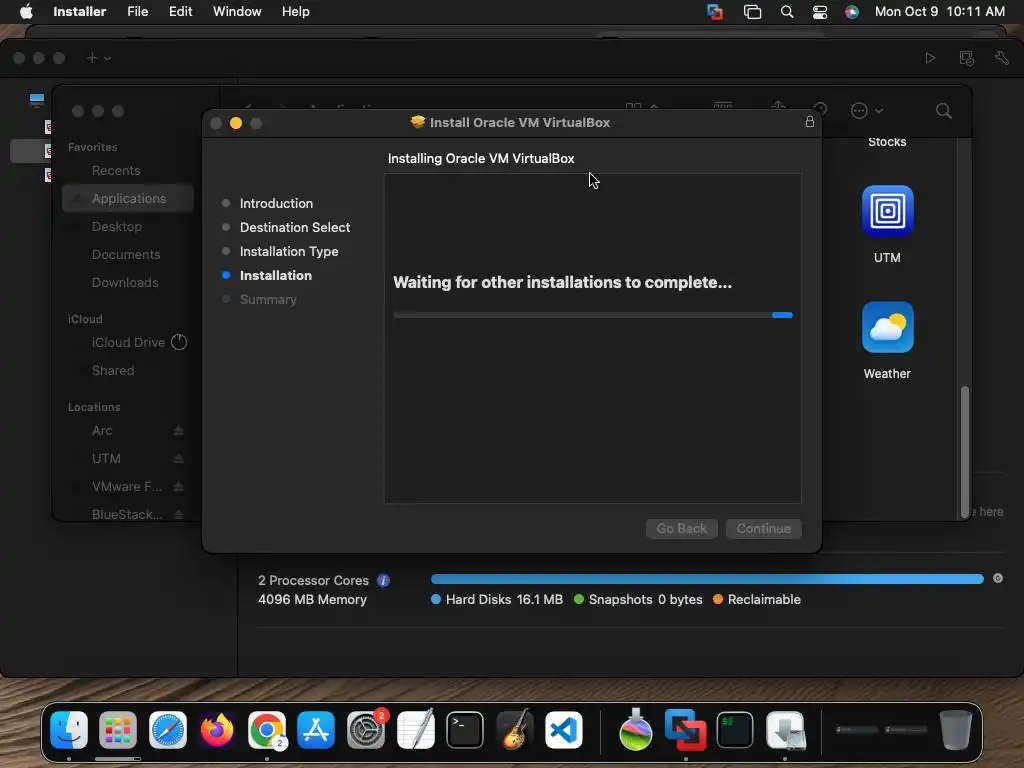Screen dimensions: 1024x768
Task: Open the green terminal app in the Dock
Action: [735, 730]
